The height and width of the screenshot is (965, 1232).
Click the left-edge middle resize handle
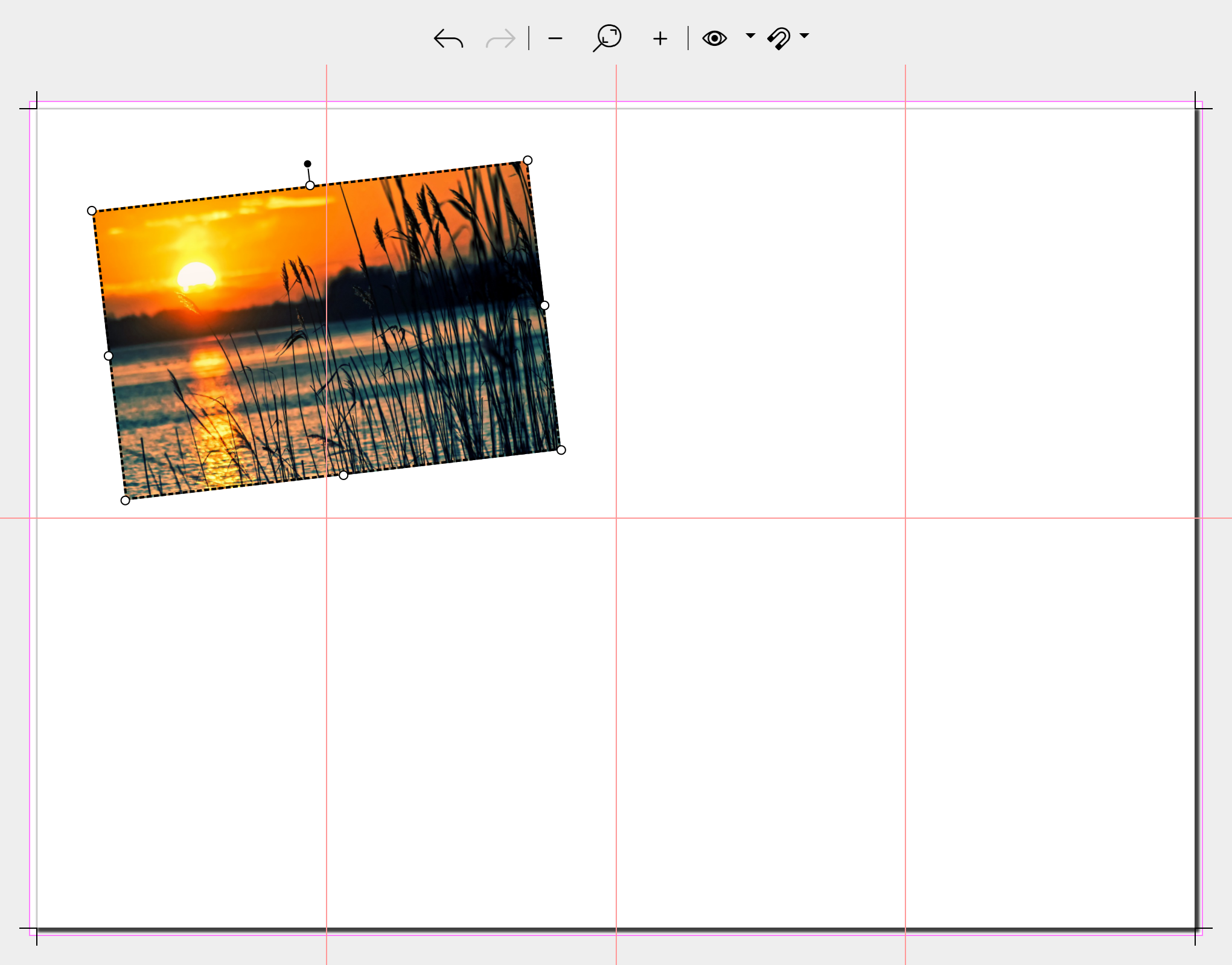(x=109, y=356)
